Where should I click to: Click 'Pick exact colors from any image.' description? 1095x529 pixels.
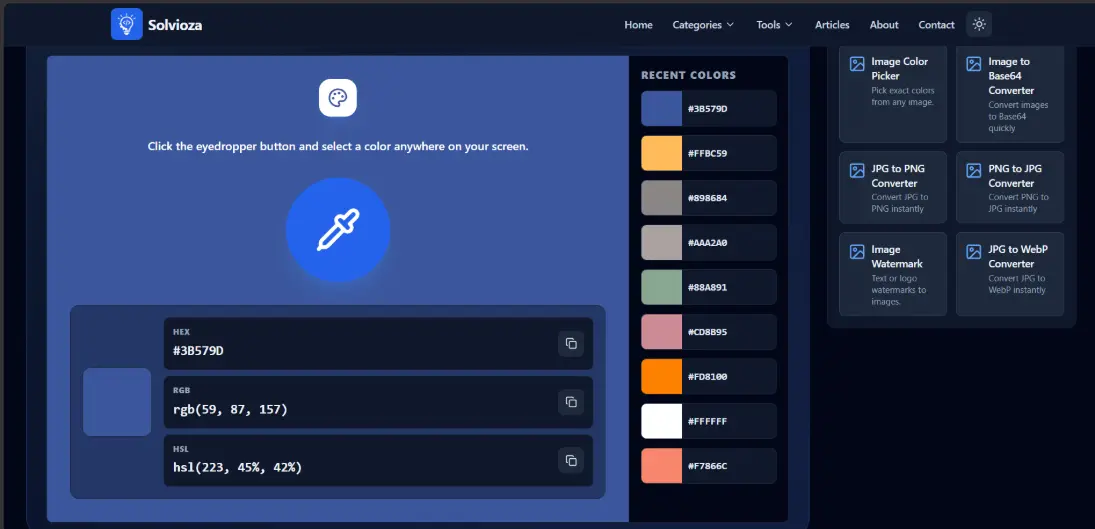point(903,96)
